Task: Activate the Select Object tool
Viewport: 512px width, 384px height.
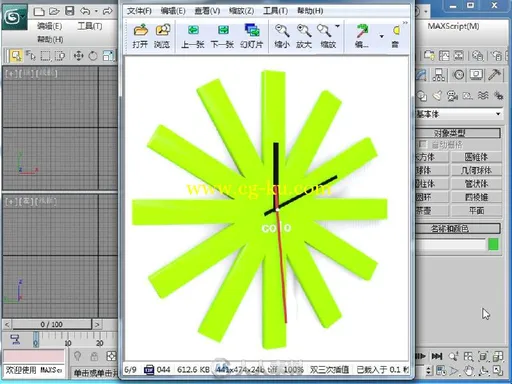Action: 16,56
